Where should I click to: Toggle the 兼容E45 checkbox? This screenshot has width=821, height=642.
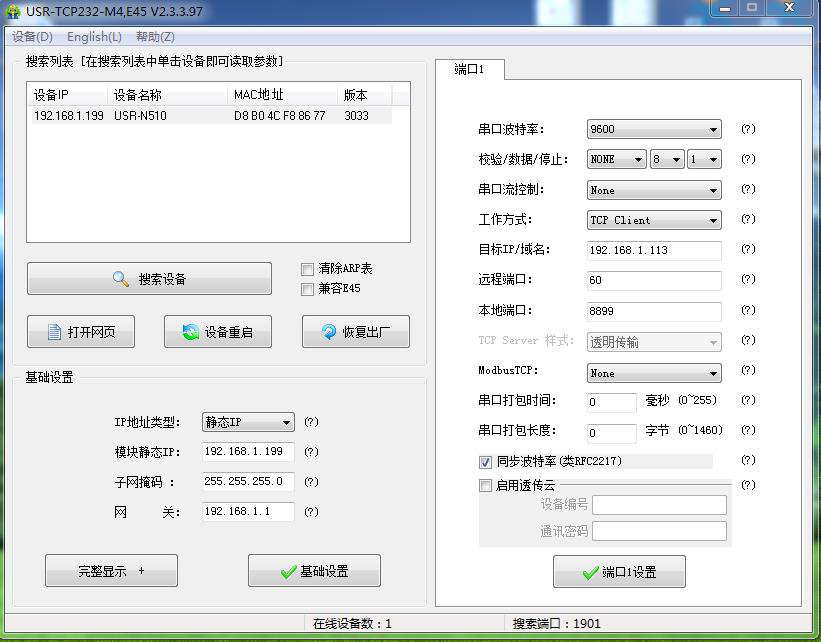(x=308, y=290)
